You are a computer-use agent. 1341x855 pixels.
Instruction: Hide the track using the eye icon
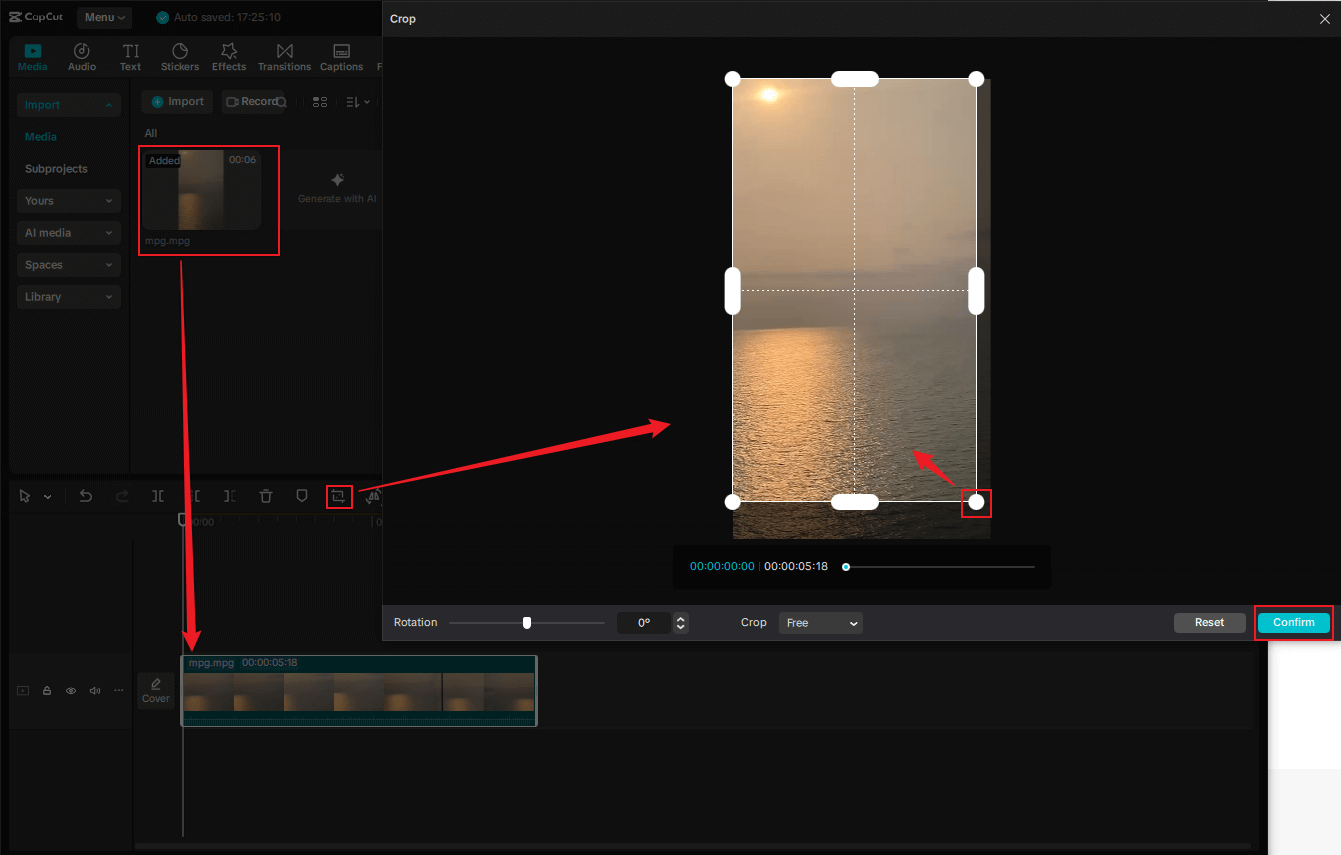(x=70, y=690)
